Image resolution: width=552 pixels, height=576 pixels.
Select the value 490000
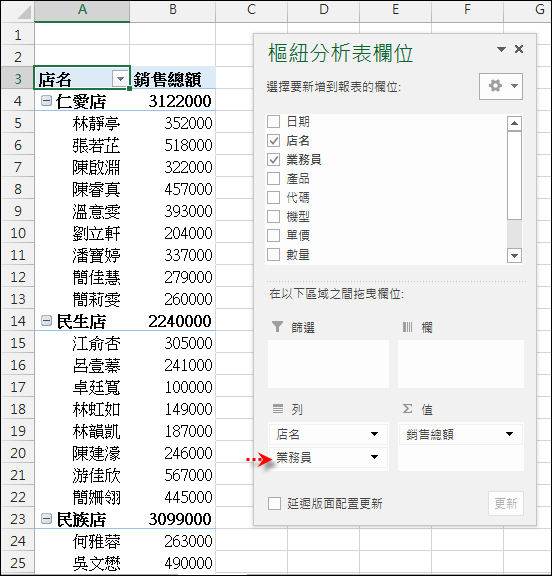(173, 563)
